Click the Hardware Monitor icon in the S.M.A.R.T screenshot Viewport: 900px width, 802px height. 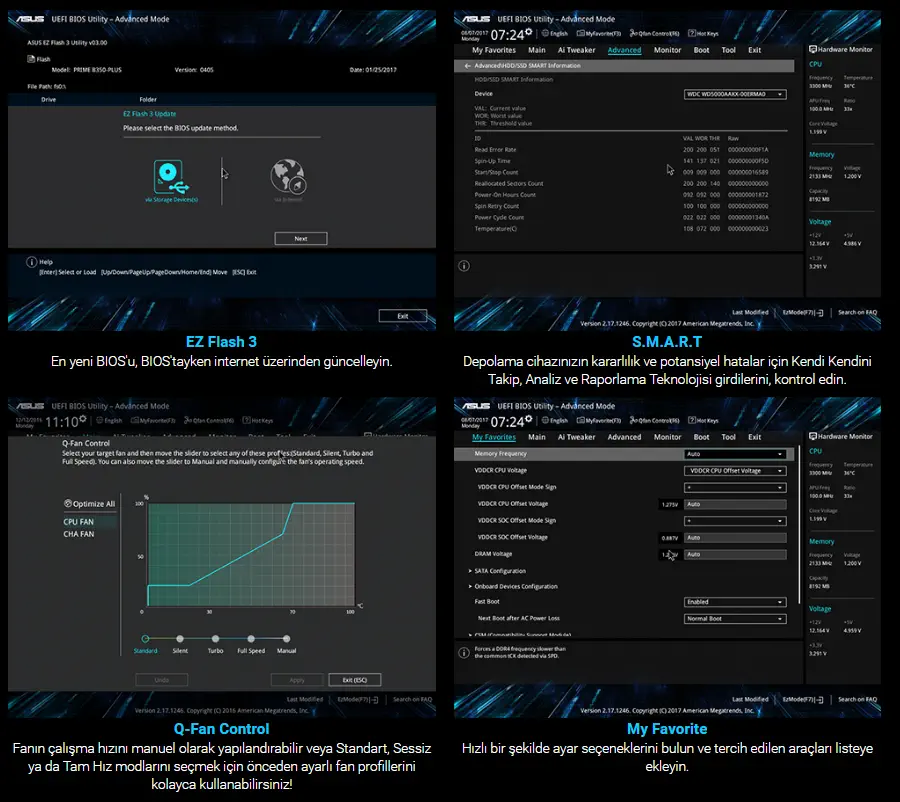click(813, 49)
